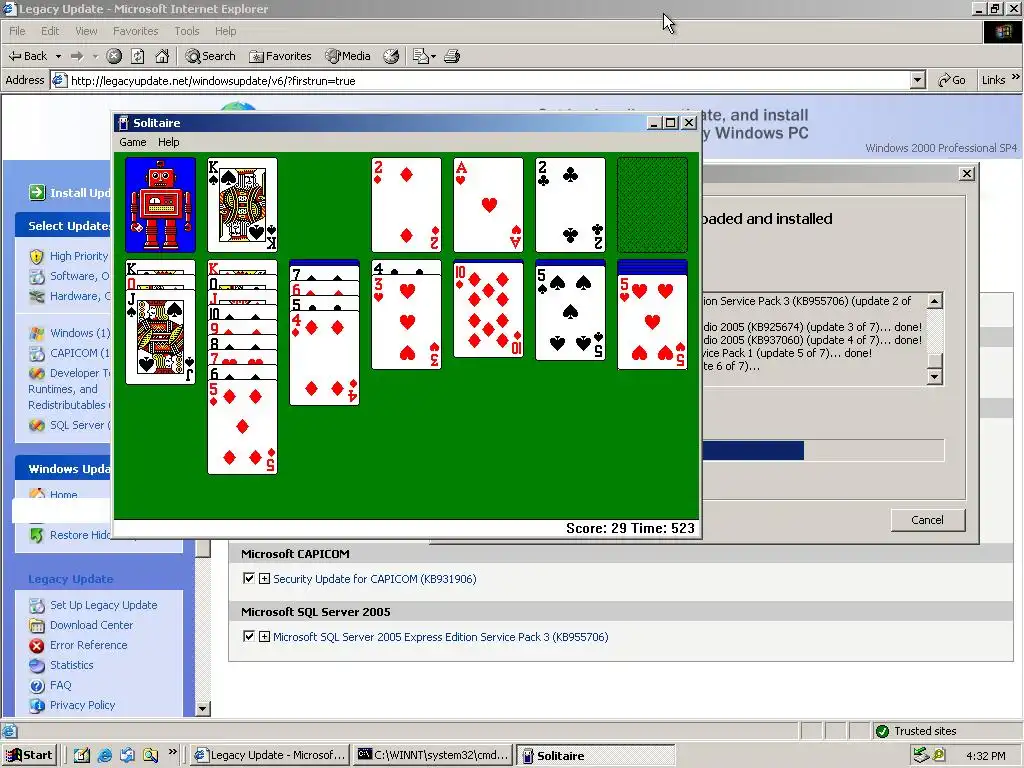Click the installation progress bar
Image resolution: width=1024 pixels, height=768 pixels.
[x=823, y=451]
